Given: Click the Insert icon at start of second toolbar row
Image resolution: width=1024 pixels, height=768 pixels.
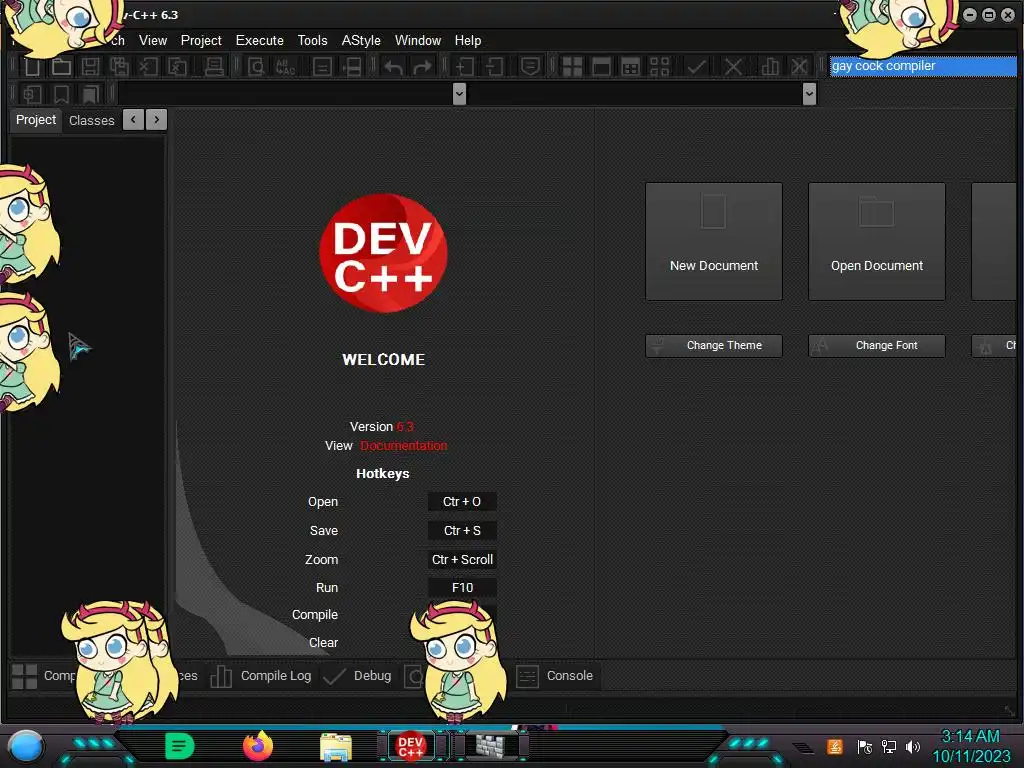Looking at the screenshot, I should [33, 94].
